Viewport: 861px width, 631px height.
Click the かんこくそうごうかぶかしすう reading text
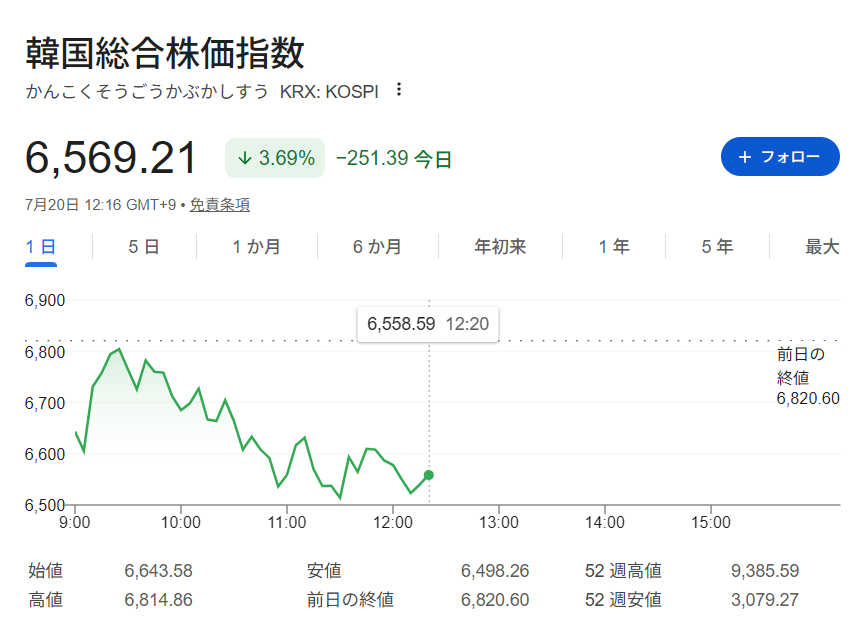click(x=147, y=92)
